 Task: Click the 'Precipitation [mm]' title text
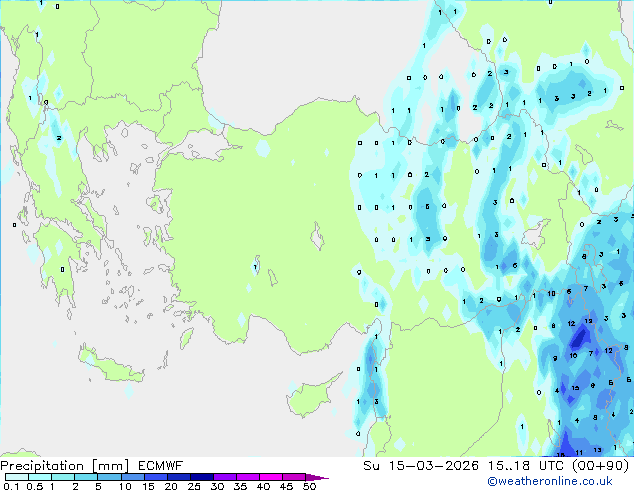65,466
